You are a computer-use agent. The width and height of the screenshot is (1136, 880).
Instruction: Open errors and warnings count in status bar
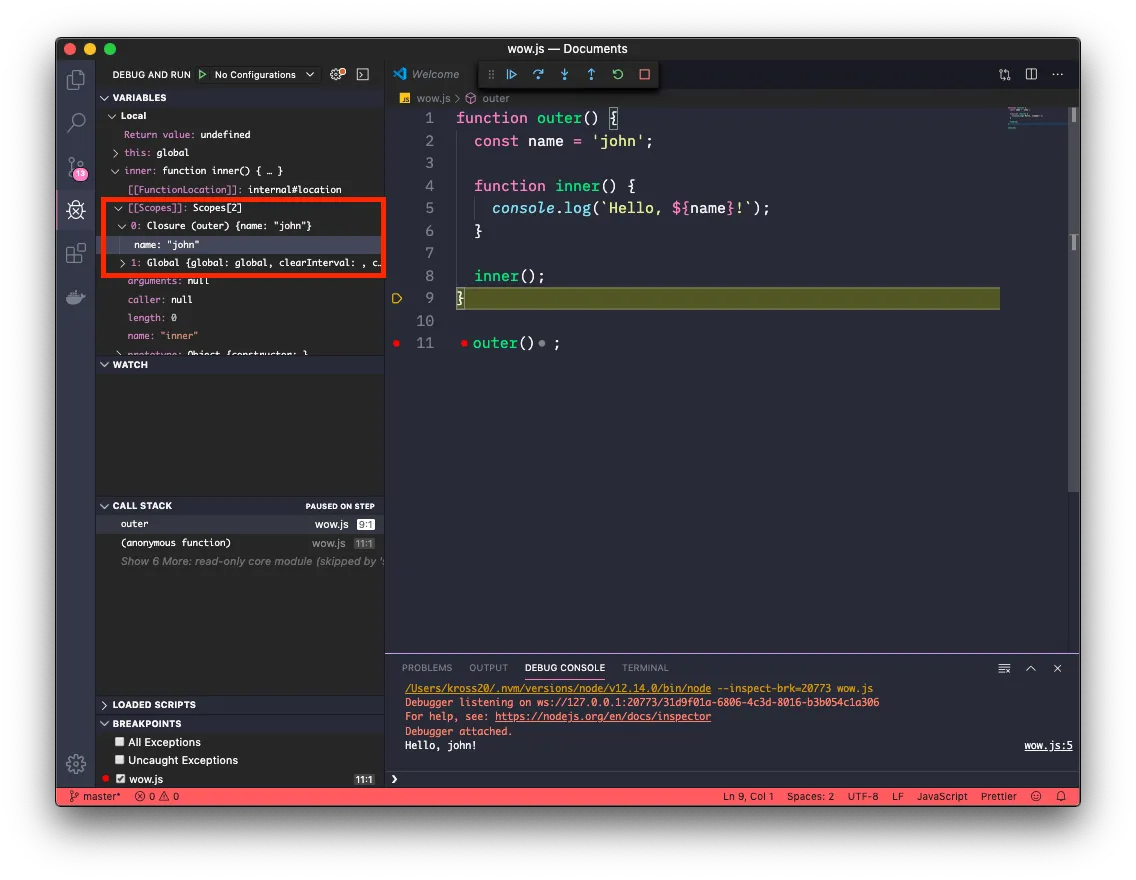pos(156,796)
